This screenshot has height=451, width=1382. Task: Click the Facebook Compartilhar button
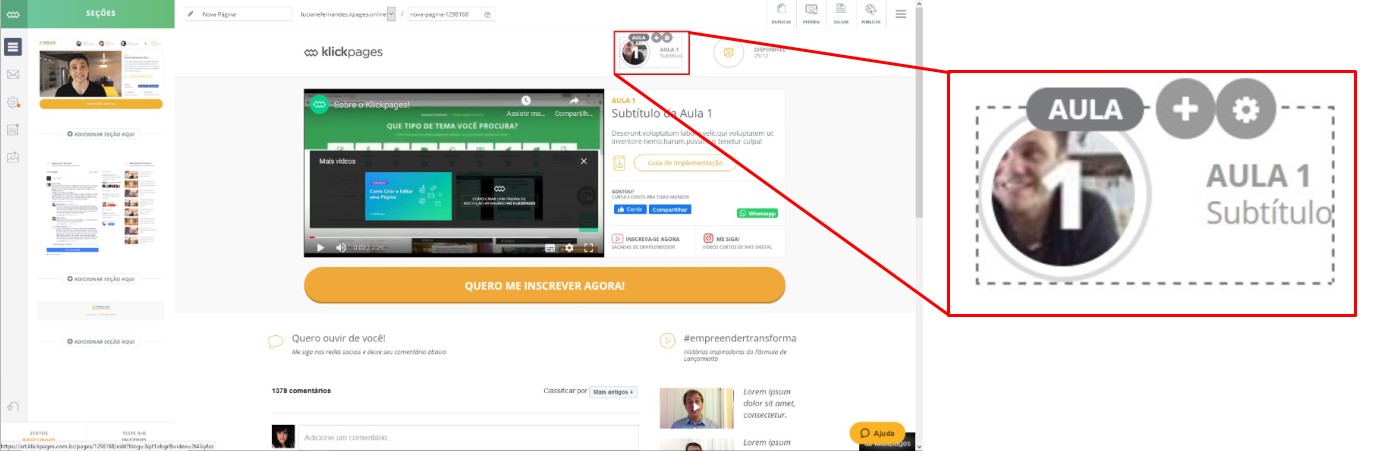click(x=670, y=209)
